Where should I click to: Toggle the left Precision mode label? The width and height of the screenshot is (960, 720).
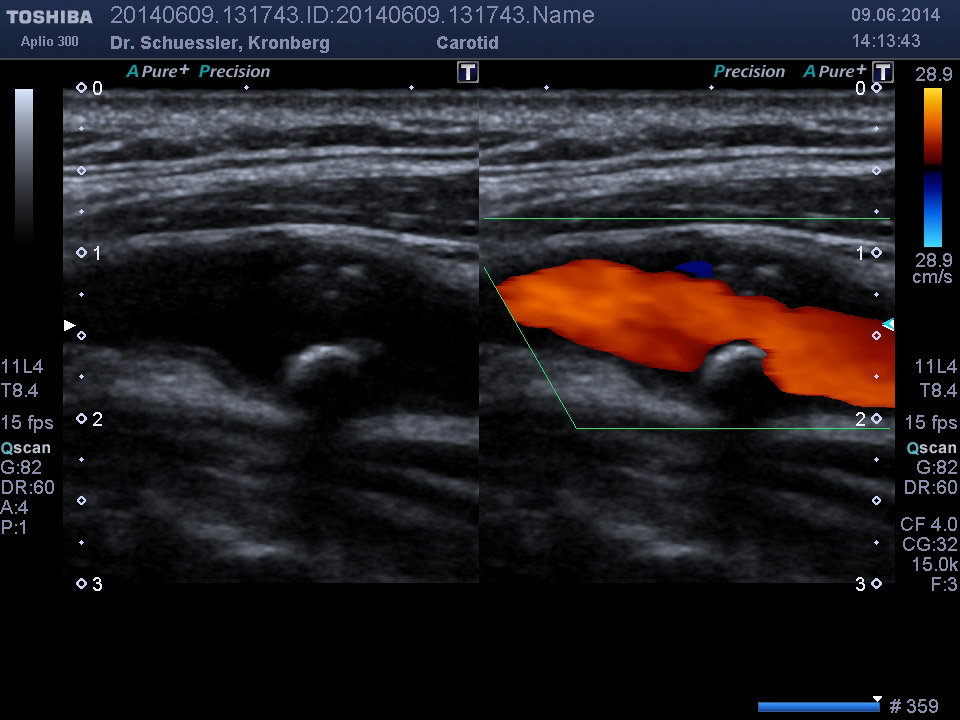[235, 71]
